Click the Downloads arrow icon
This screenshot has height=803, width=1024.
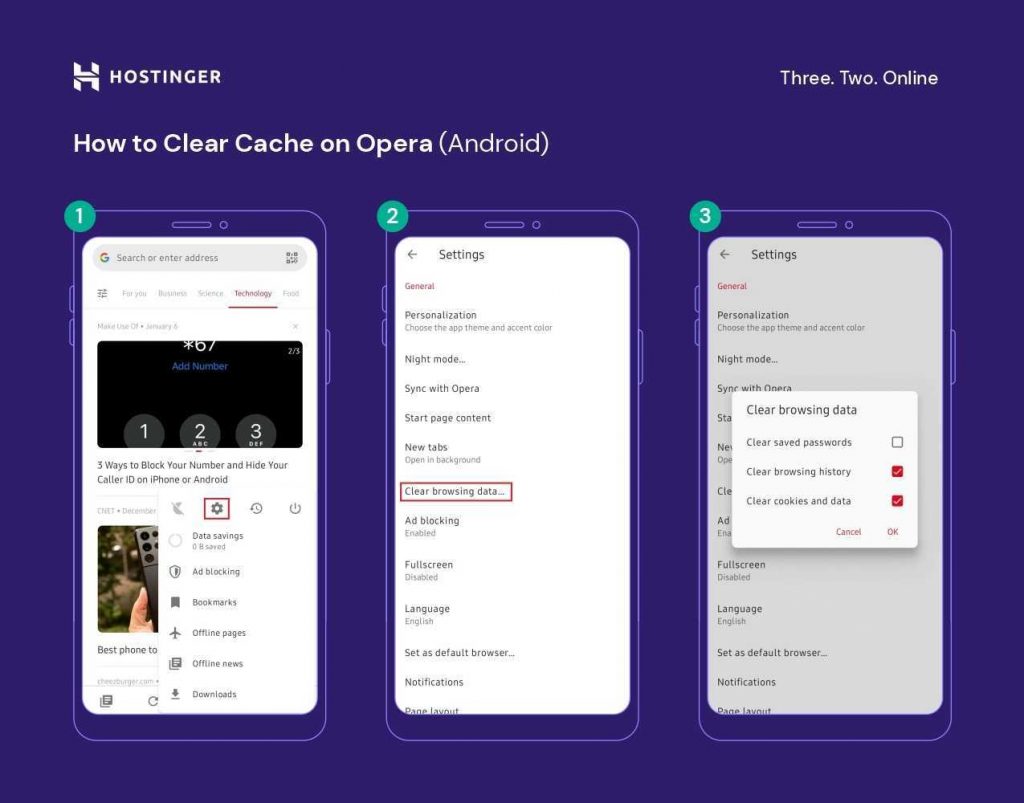pos(175,694)
